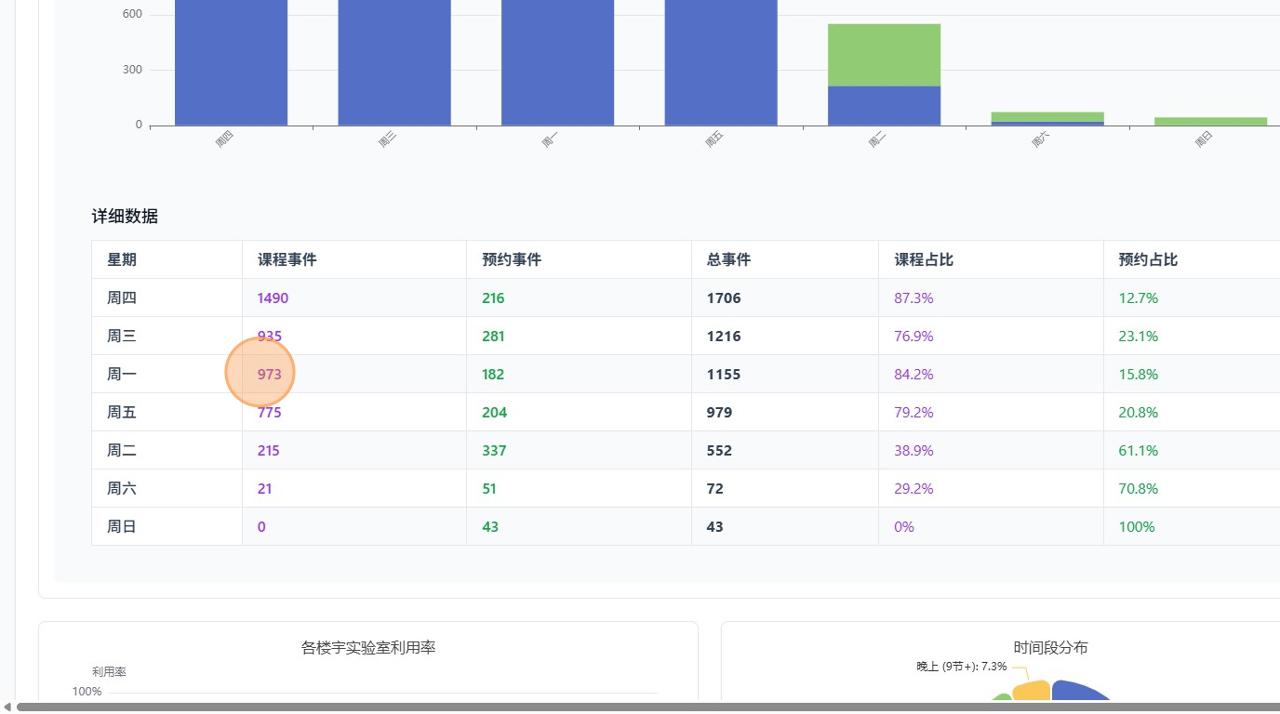This screenshot has width=1280, height=714.
Task: Click the blue 周三 bar in chart
Action: point(394,62)
